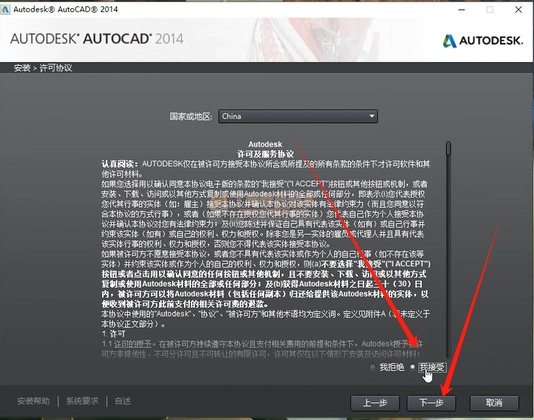534x420 pixels.
Task: Close the AutoCAD 2014 installer window
Action: click(518, 10)
